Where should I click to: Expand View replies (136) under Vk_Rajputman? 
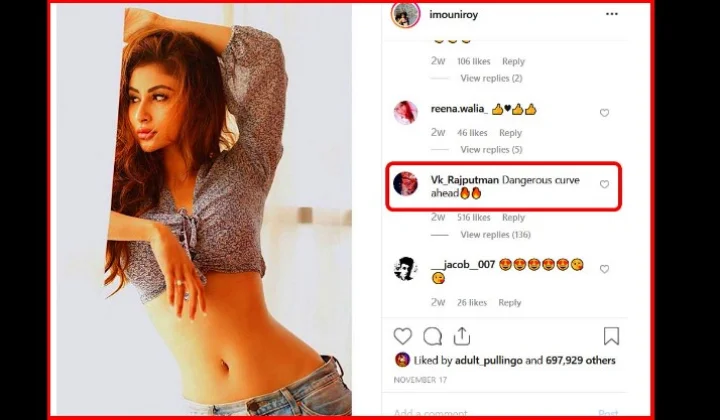pyautogui.click(x=495, y=235)
